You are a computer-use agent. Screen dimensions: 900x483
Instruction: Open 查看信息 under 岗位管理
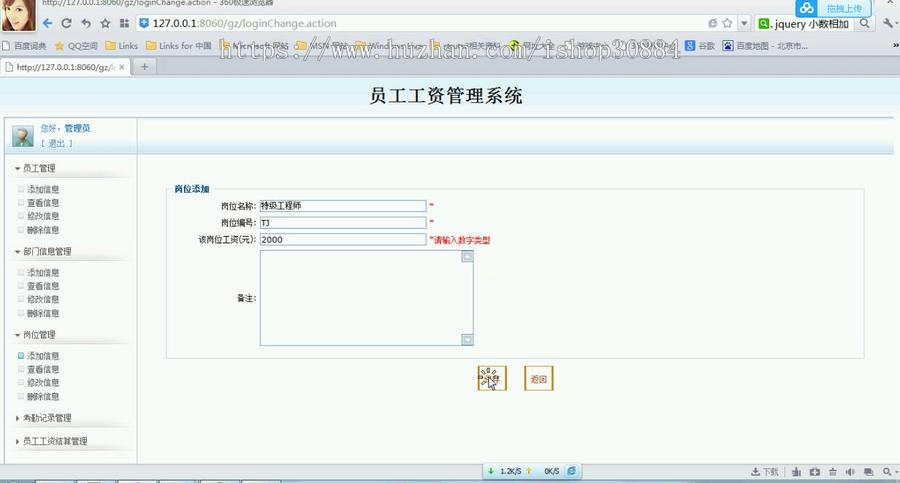tap(43, 369)
